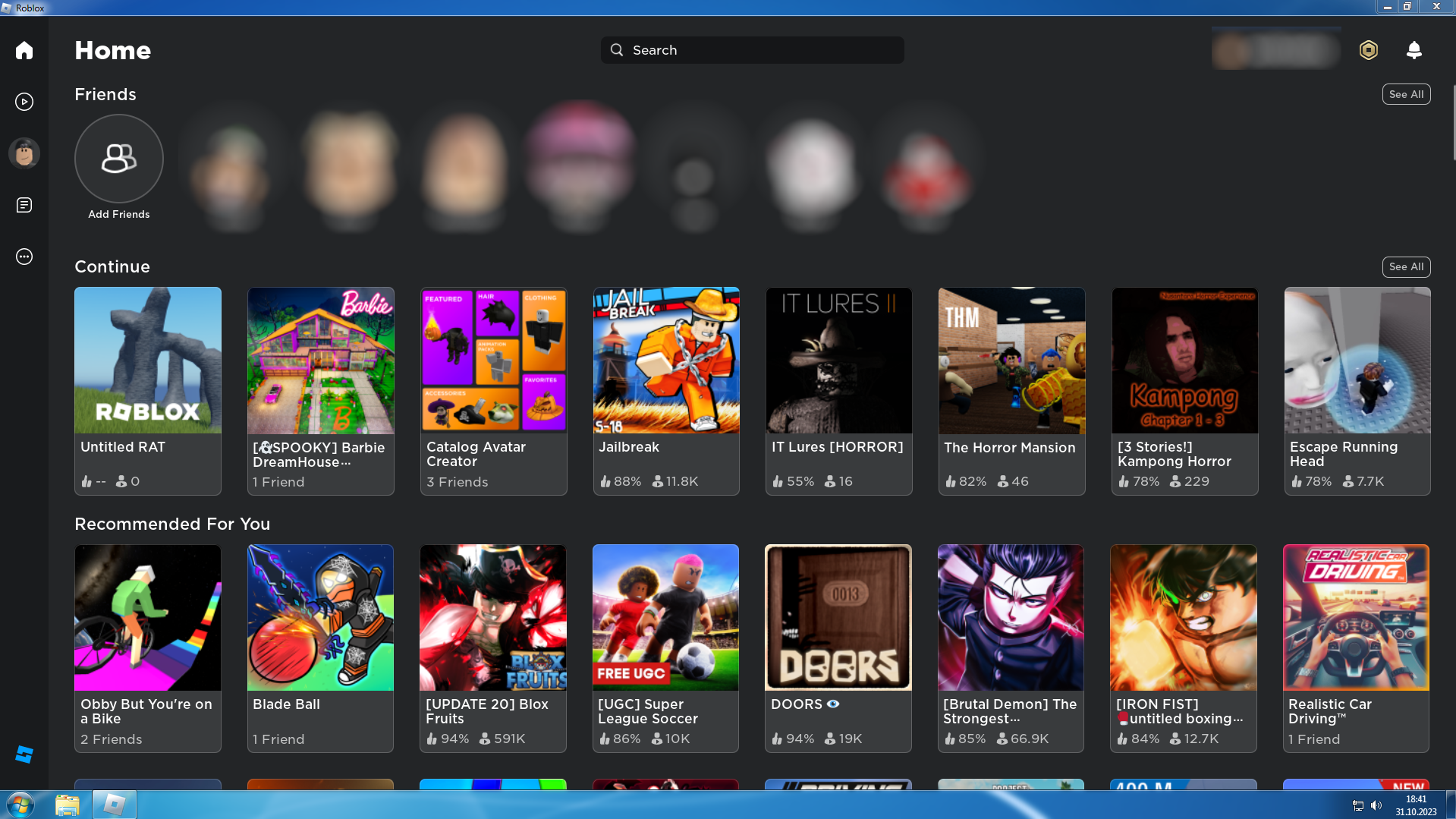Launch Roblox Studio from sidebar icon

click(x=24, y=754)
